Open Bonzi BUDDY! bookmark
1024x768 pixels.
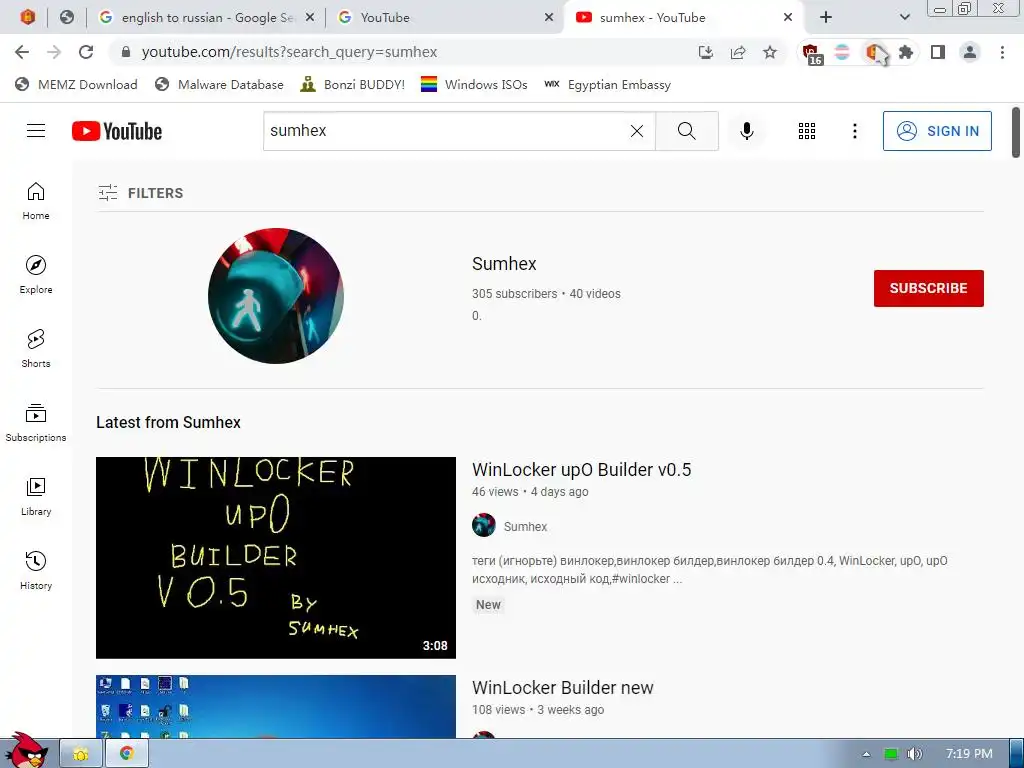click(353, 84)
